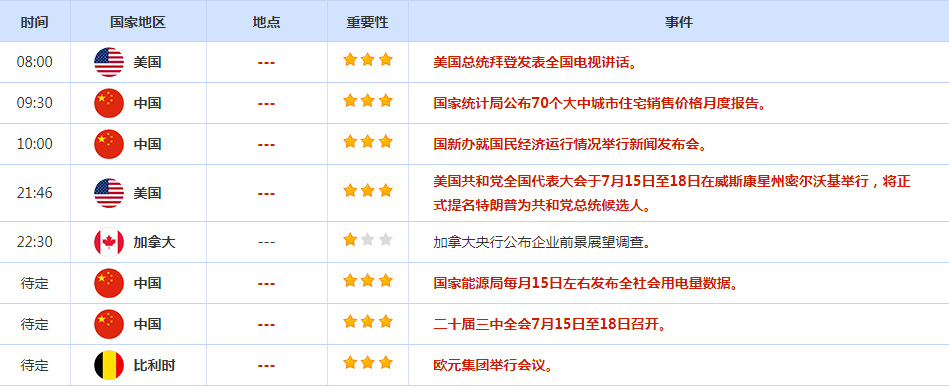Screen dimensions: 949x388
Task: Open the 美国共和党全国代表大会 event
Action: pyautogui.click(x=672, y=194)
